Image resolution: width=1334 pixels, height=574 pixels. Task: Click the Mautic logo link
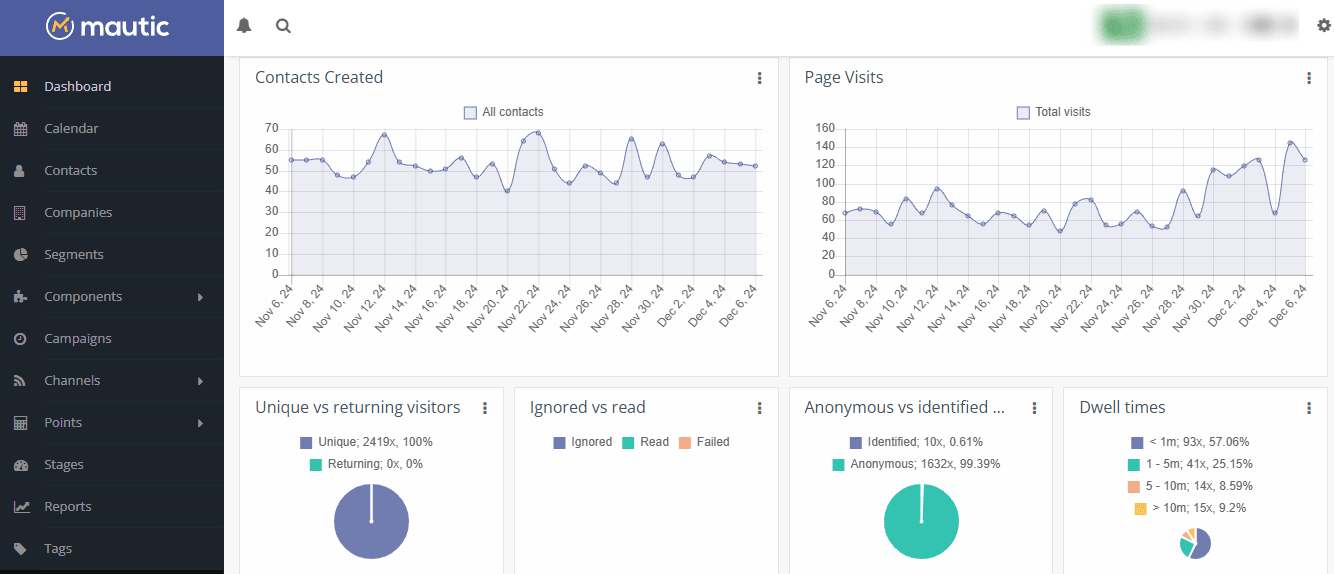click(x=108, y=27)
